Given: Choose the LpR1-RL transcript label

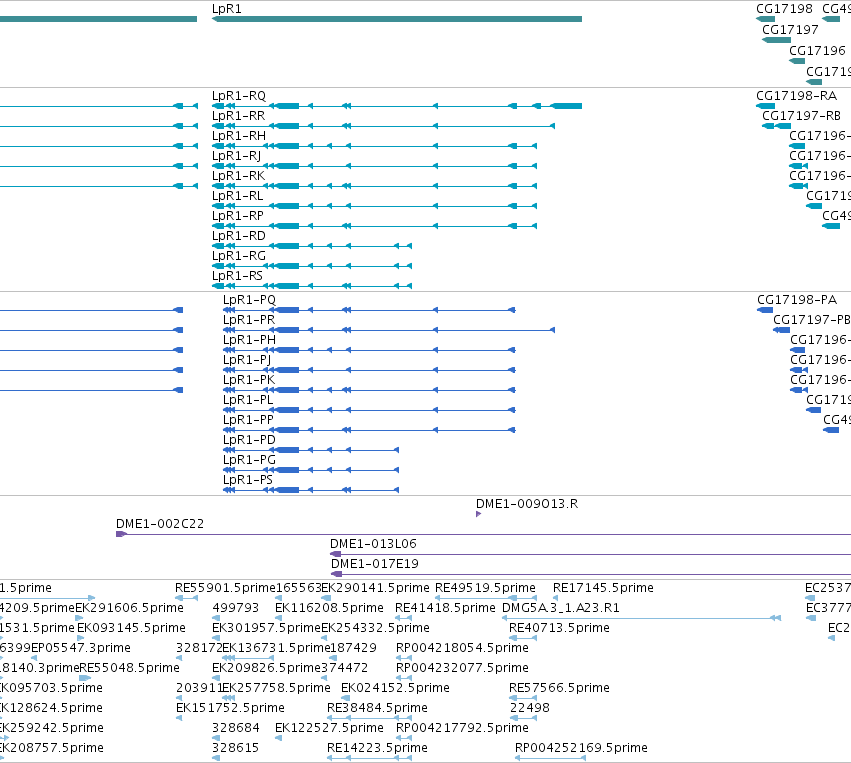Looking at the screenshot, I should point(238,196).
